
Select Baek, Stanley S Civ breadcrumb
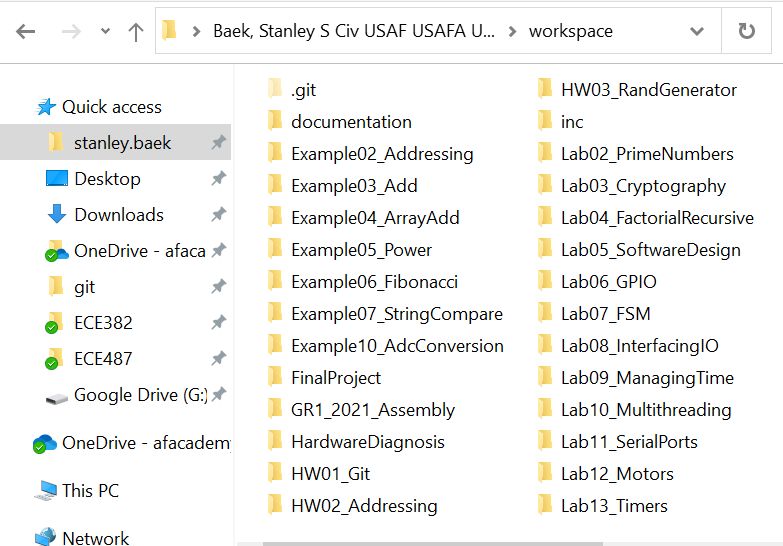coord(354,31)
